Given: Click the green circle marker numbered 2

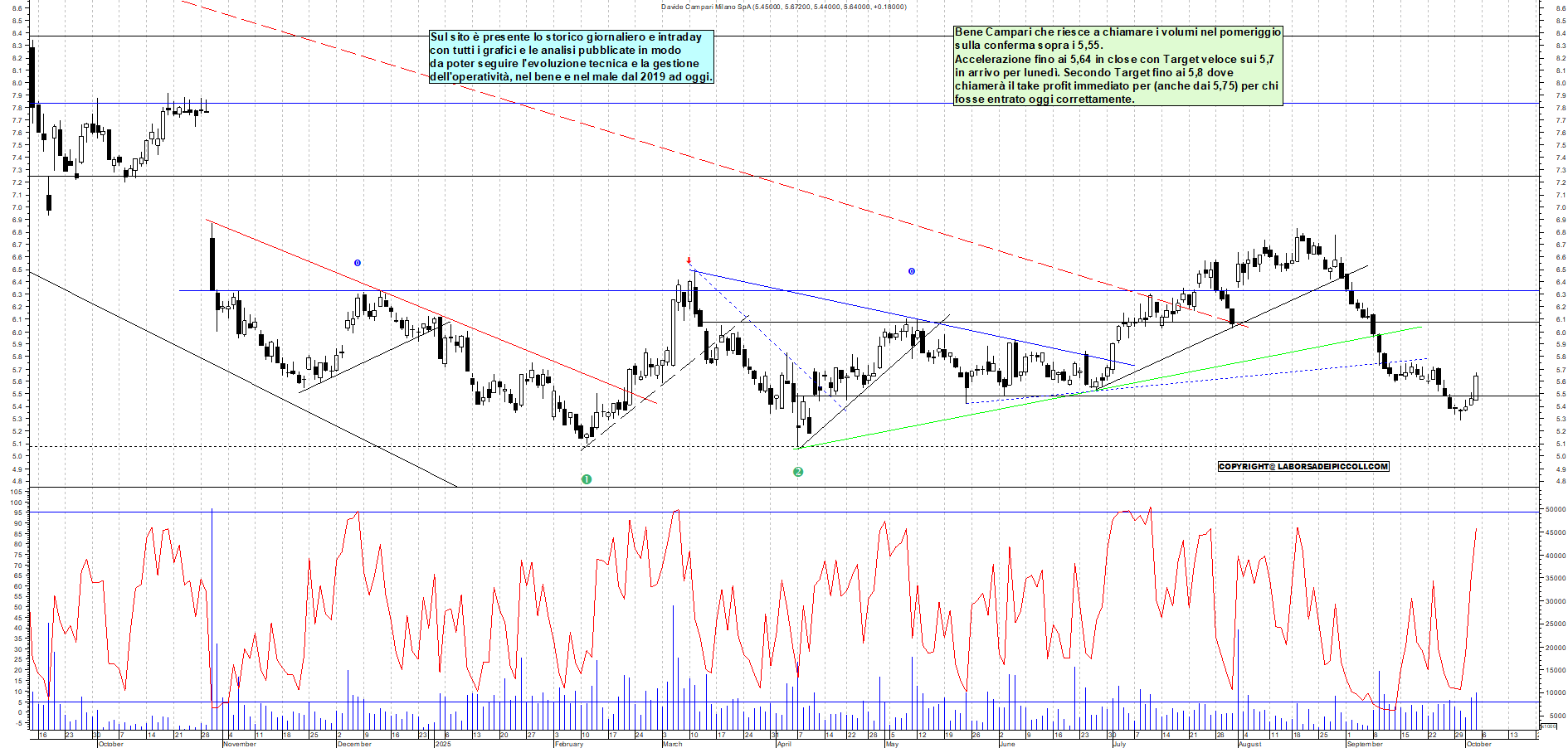Looking at the screenshot, I should [x=798, y=472].
